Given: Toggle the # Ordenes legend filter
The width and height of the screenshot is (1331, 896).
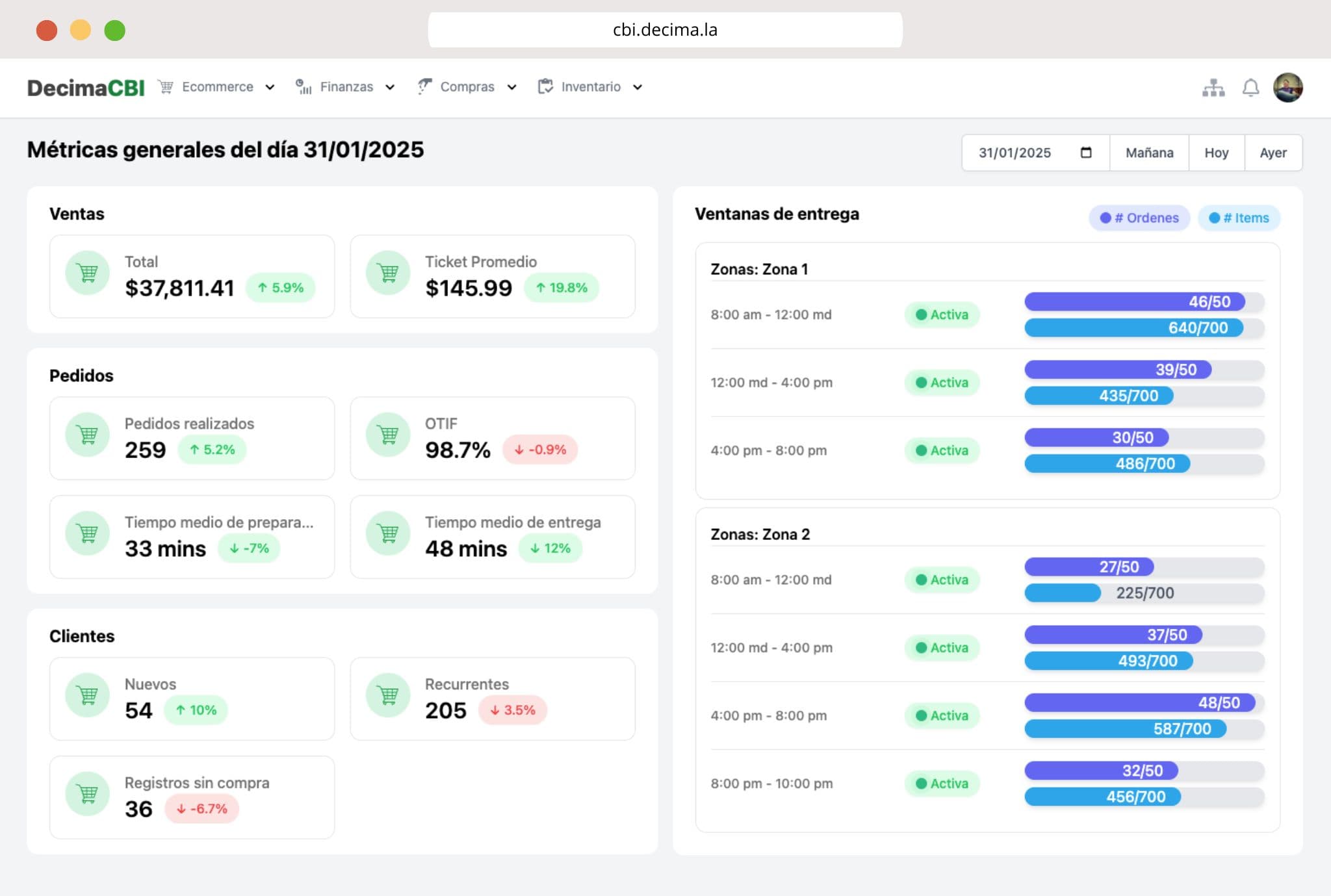Looking at the screenshot, I should (1139, 218).
